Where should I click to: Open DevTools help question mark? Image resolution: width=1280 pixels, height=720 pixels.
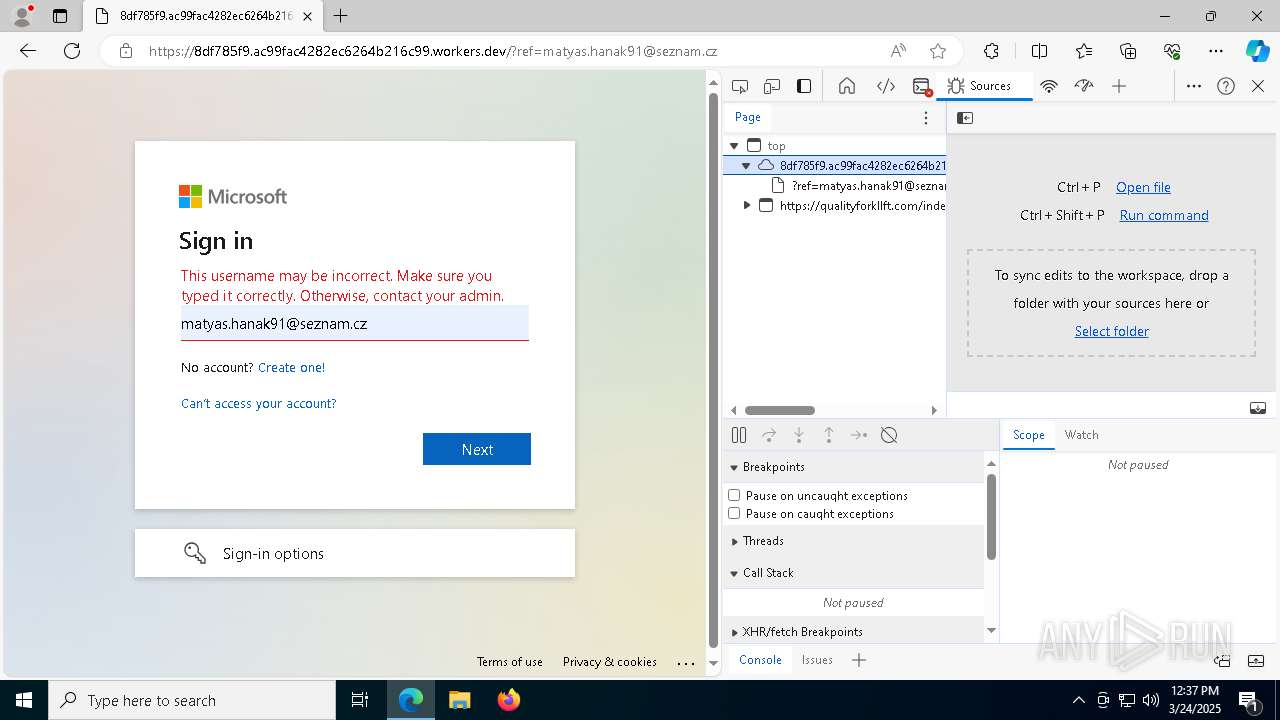1226,86
